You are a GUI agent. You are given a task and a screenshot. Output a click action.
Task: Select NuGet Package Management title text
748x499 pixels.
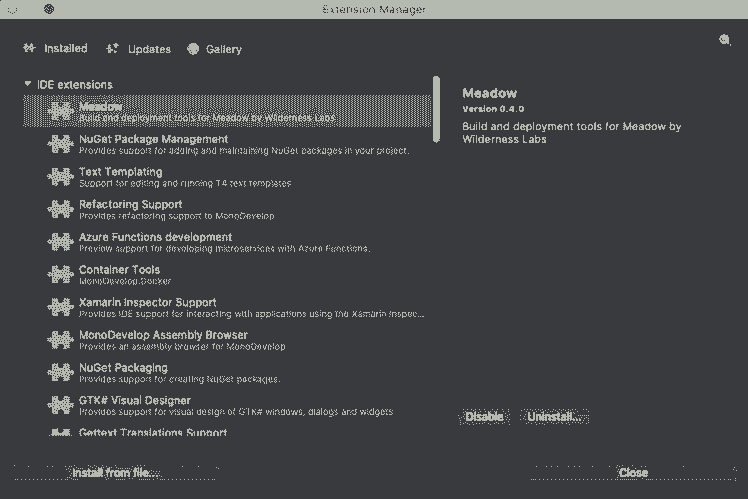coord(154,139)
